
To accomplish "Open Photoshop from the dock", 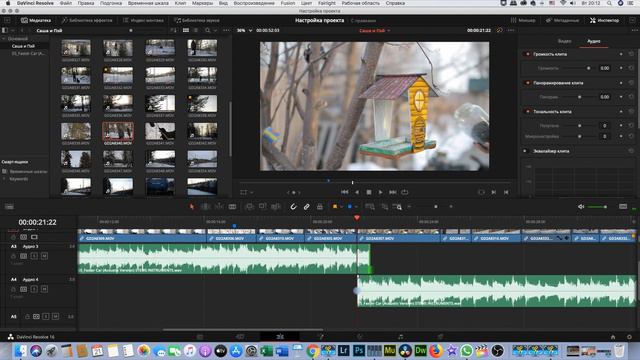I will click(359, 351).
